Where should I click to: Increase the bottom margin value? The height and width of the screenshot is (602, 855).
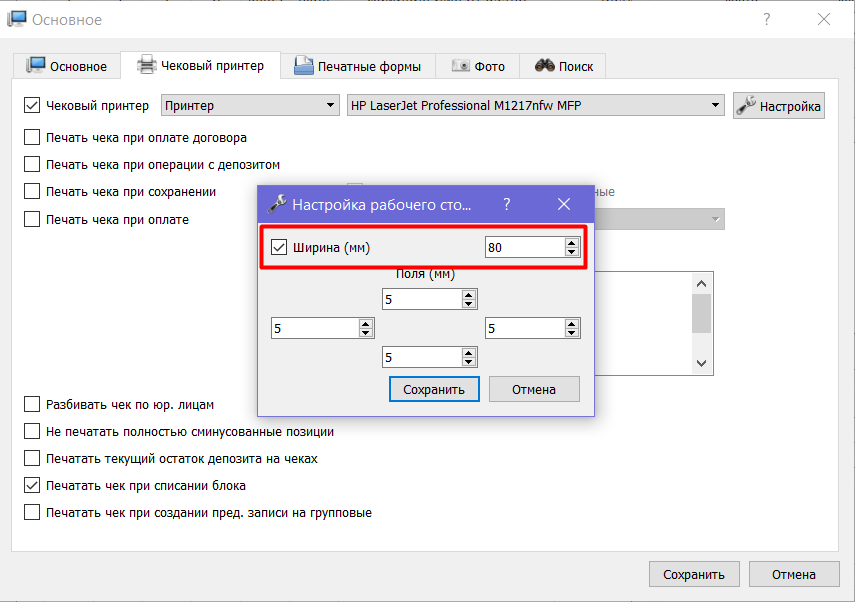[468, 352]
